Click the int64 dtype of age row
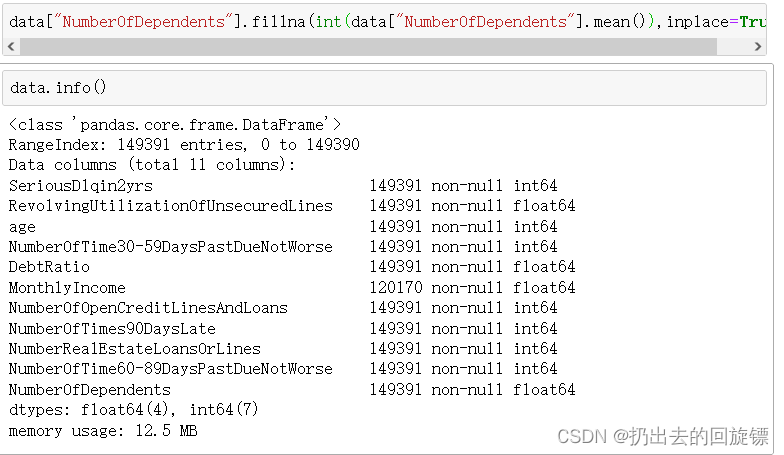This screenshot has height=455, width=784. pyautogui.click(x=535, y=227)
